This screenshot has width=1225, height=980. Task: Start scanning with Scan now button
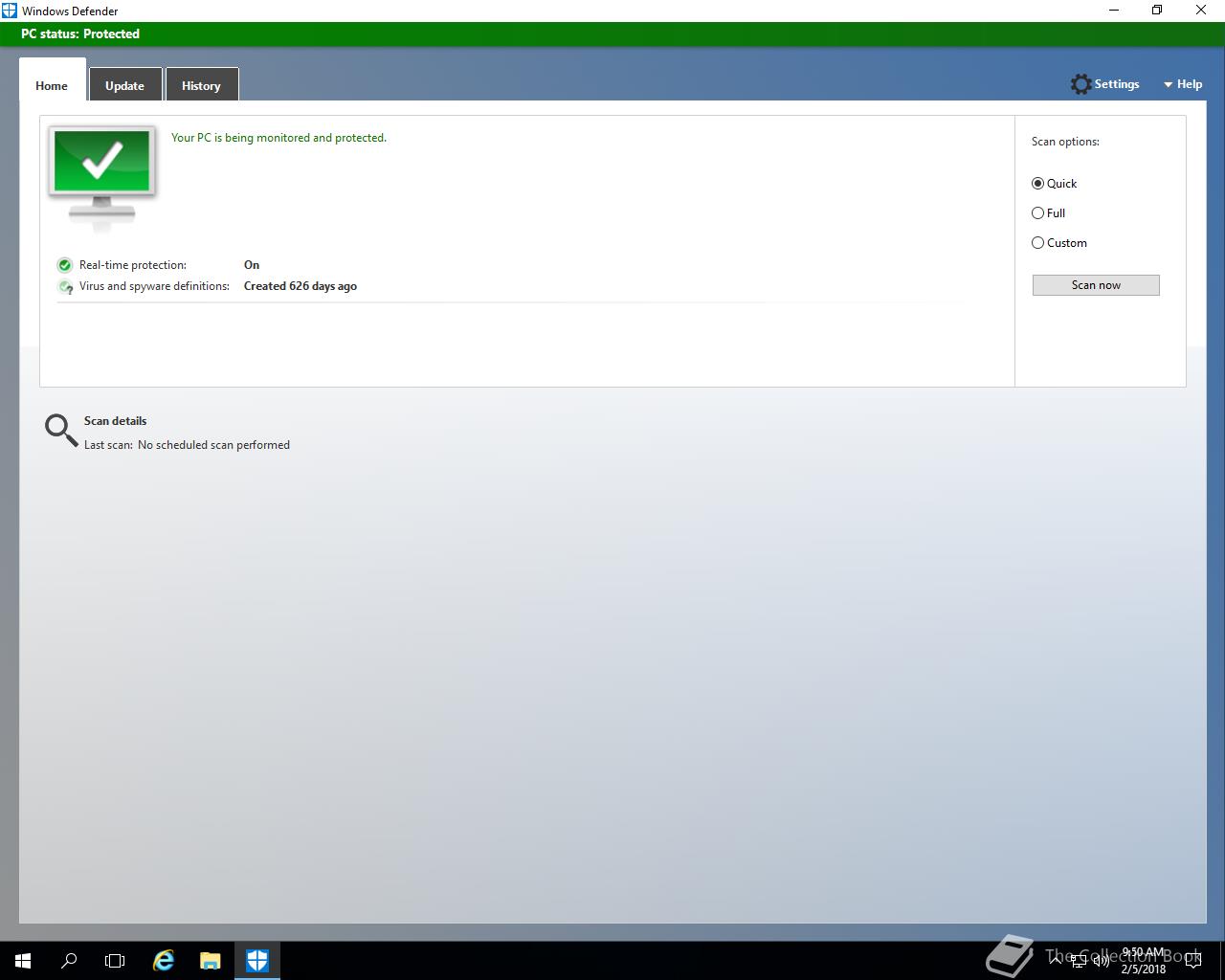(1096, 285)
